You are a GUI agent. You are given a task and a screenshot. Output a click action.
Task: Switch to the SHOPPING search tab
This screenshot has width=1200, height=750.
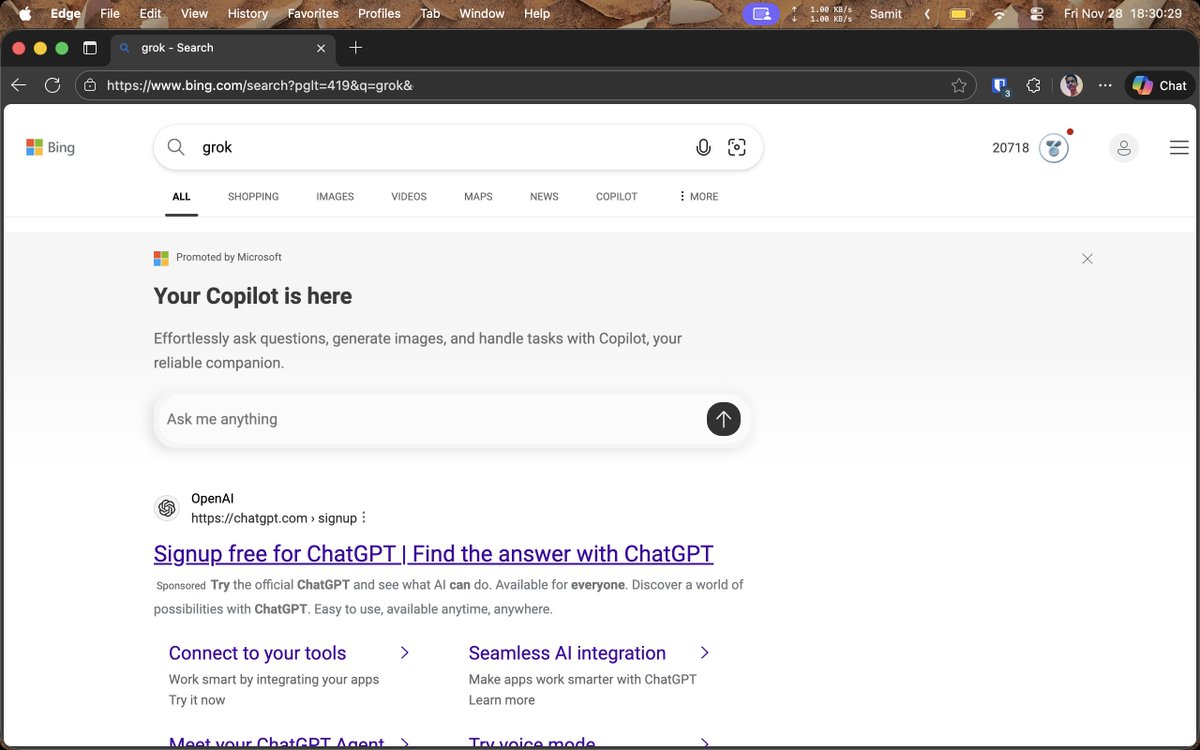pyautogui.click(x=253, y=197)
